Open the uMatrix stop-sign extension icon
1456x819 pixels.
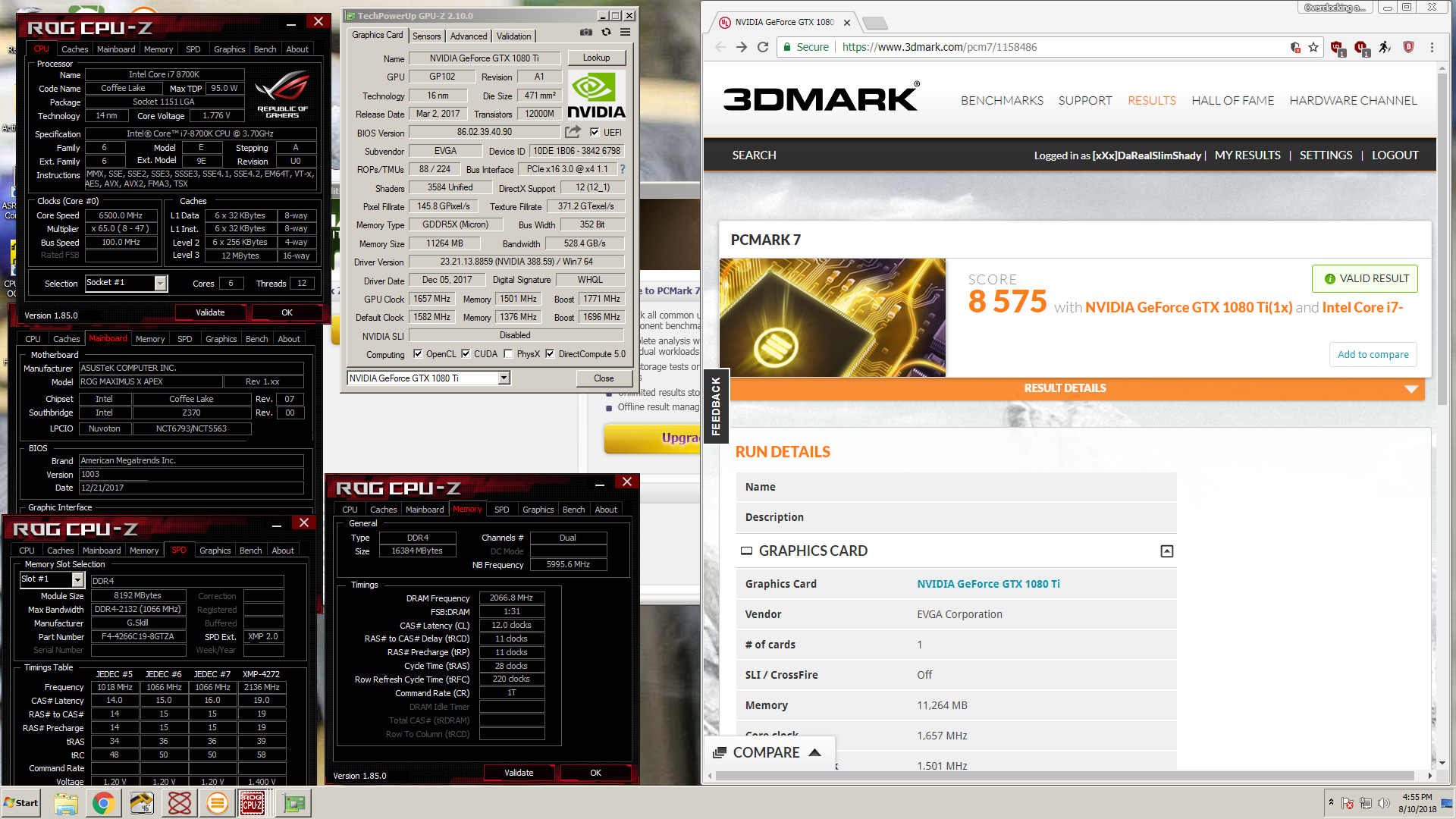point(1362,48)
